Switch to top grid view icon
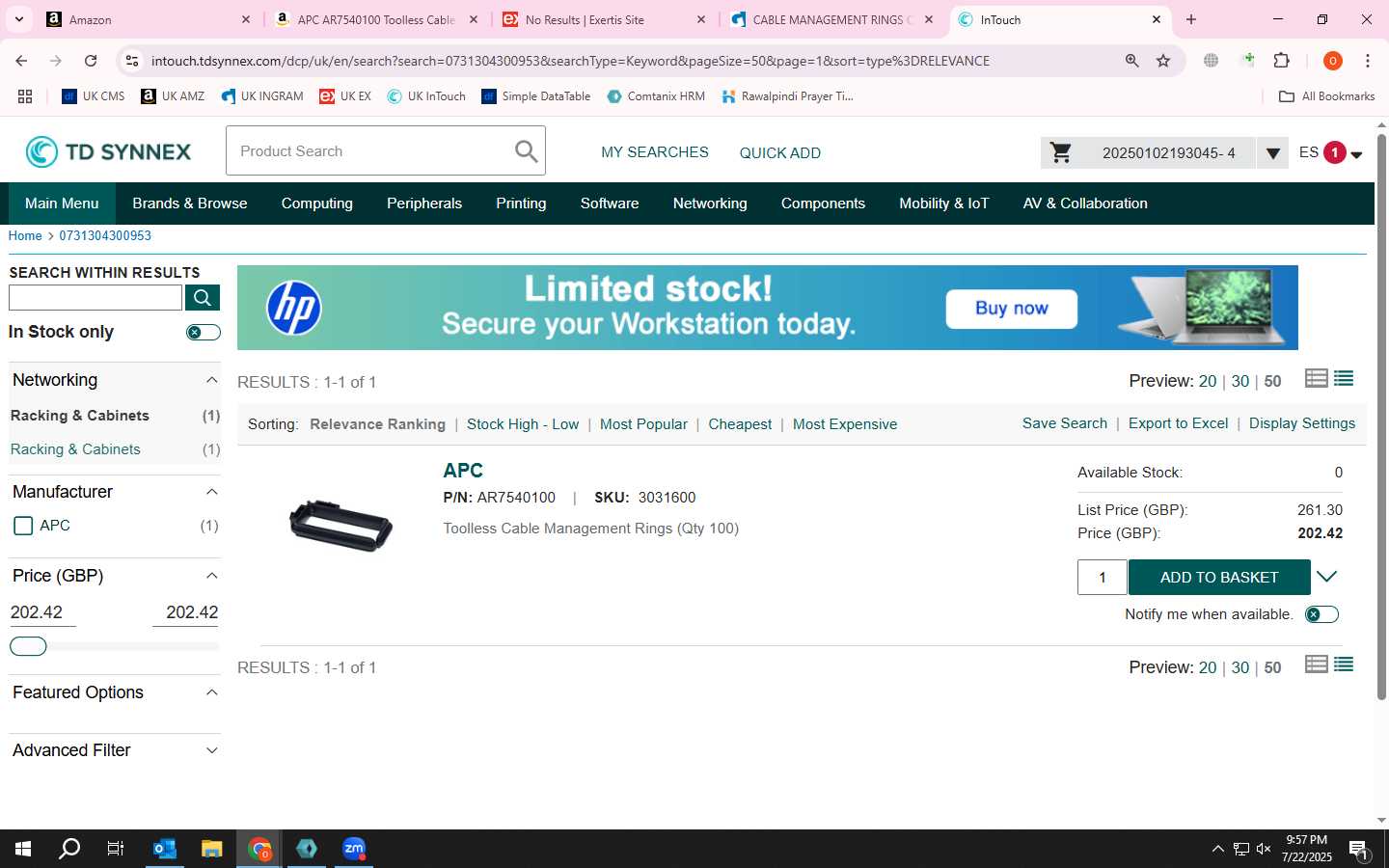 pyautogui.click(x=1317, y=378)
